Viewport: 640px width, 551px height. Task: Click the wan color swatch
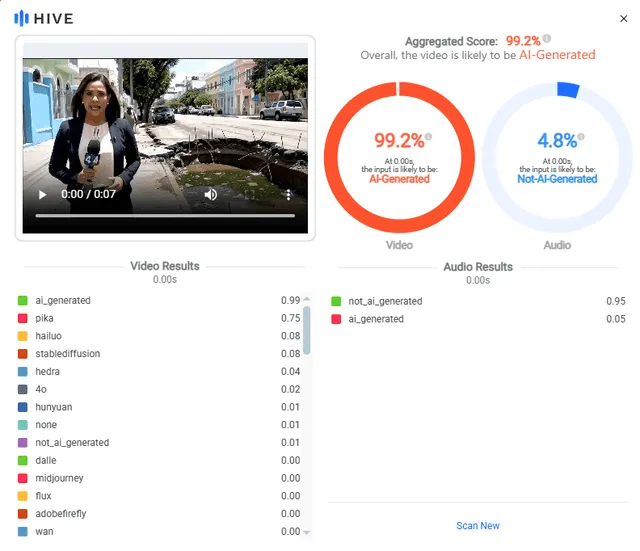coord(23,531)
